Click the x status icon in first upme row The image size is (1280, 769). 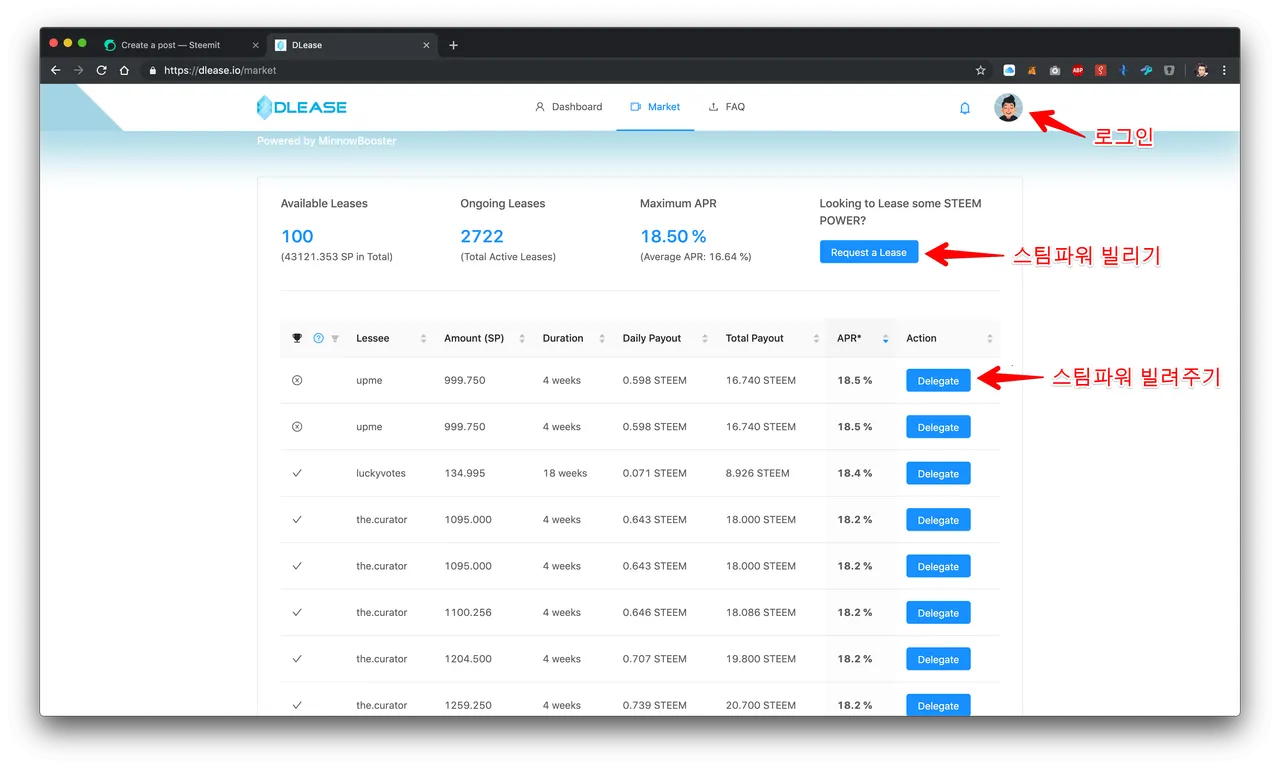point(297,381)
